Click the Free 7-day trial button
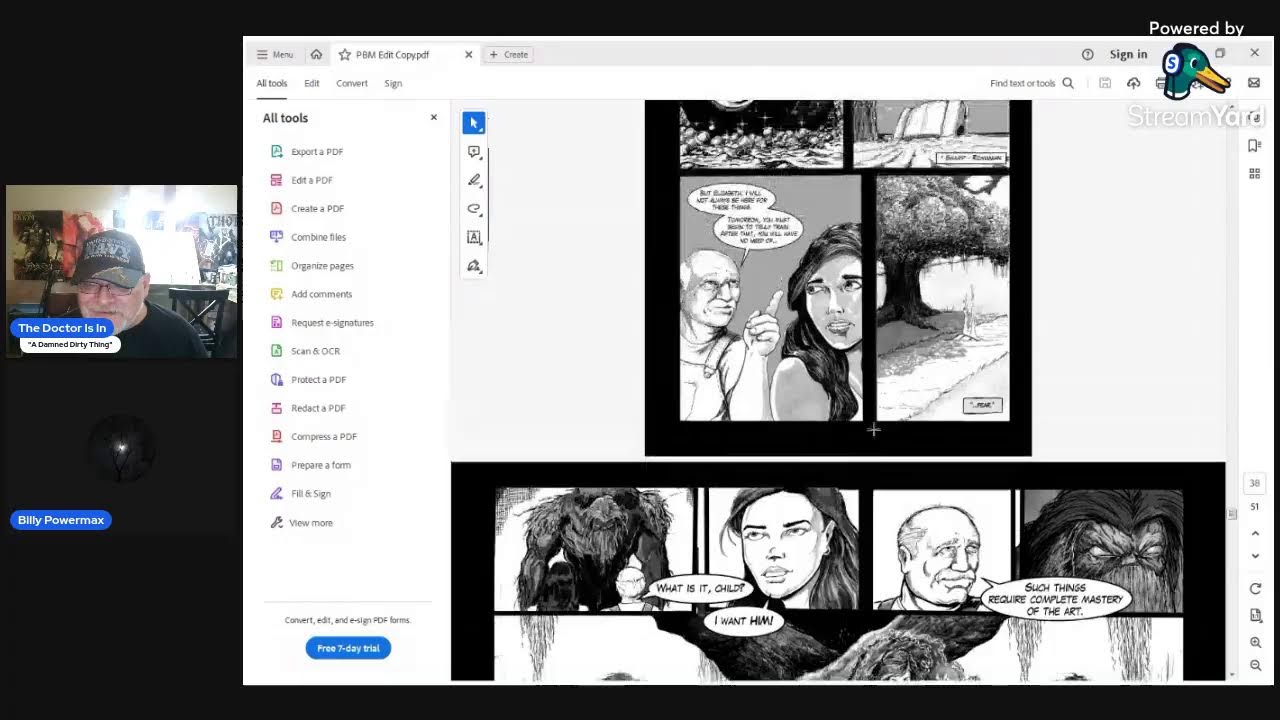Viewport: 1280px width, 720px height. [348, 648]
